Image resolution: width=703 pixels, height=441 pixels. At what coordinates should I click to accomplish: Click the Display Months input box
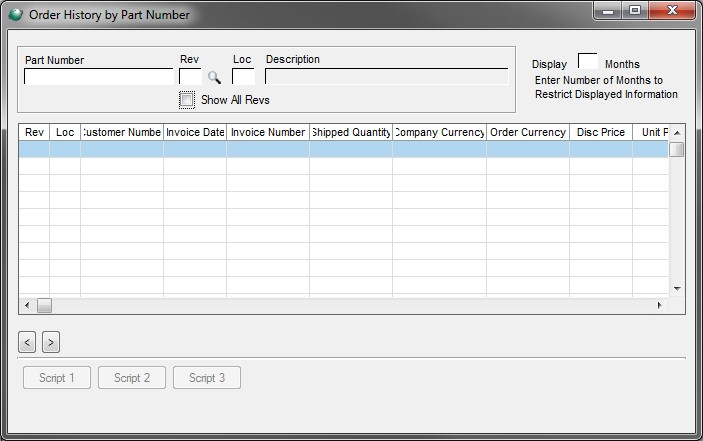(587, 61)
